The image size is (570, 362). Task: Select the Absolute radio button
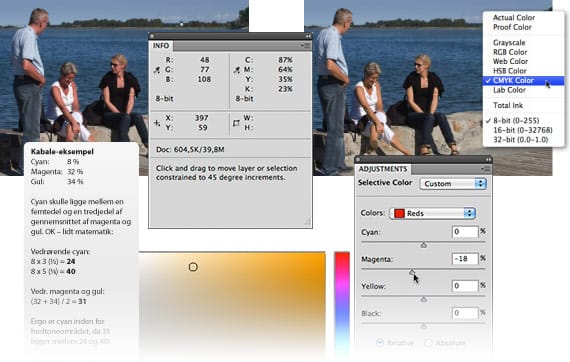(429, 342)
